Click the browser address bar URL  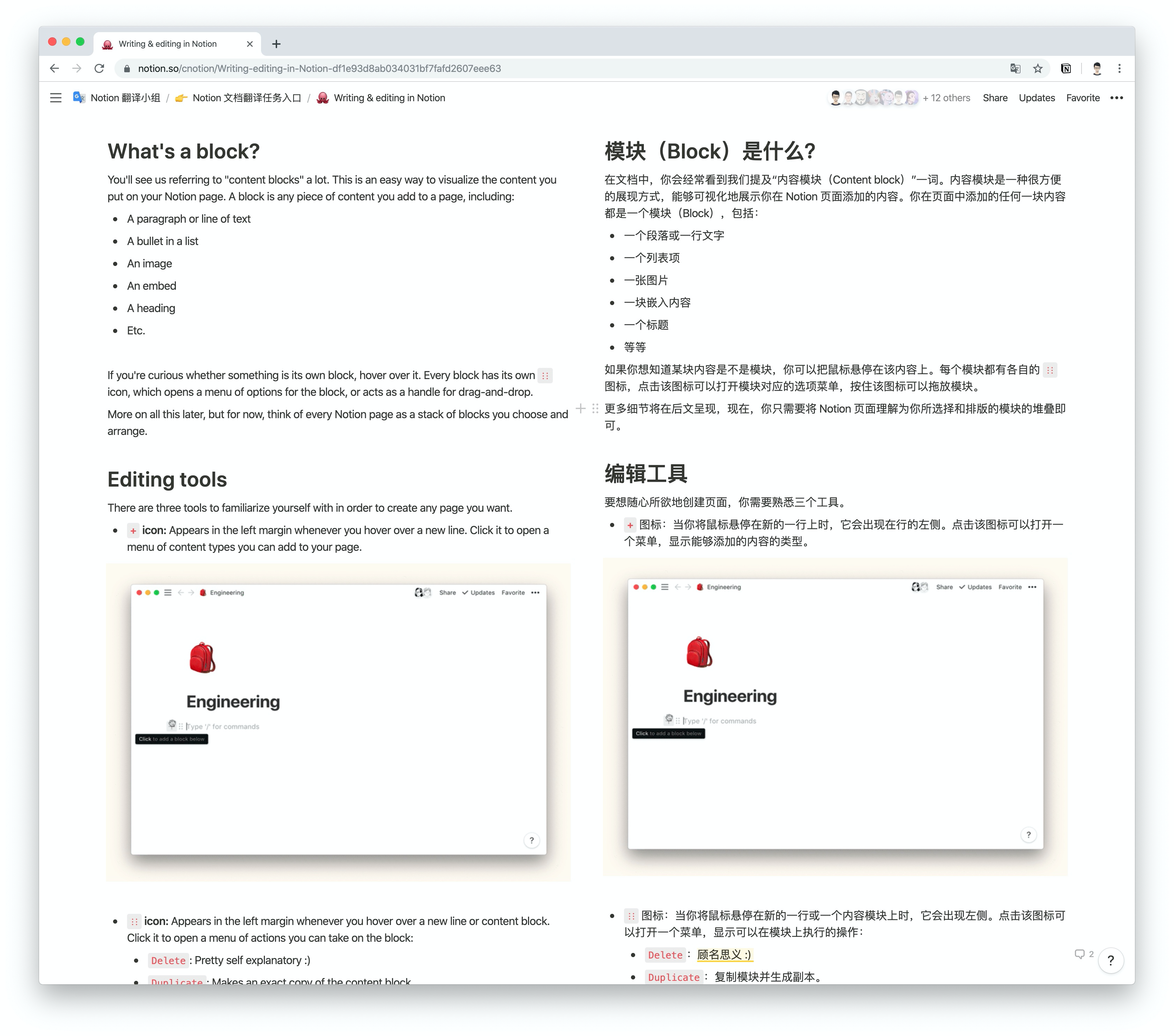pos(319,68)
